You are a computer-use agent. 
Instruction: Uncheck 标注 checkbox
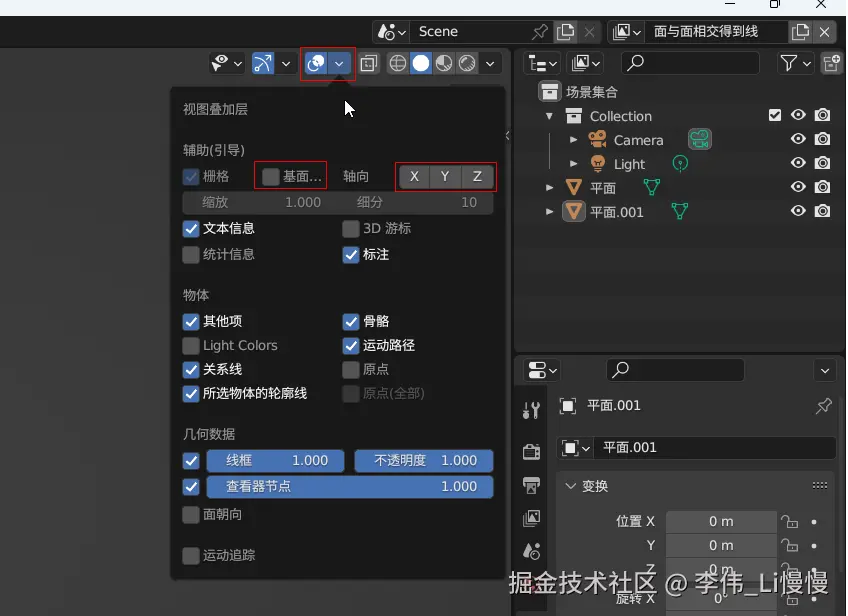pos(351,254)
